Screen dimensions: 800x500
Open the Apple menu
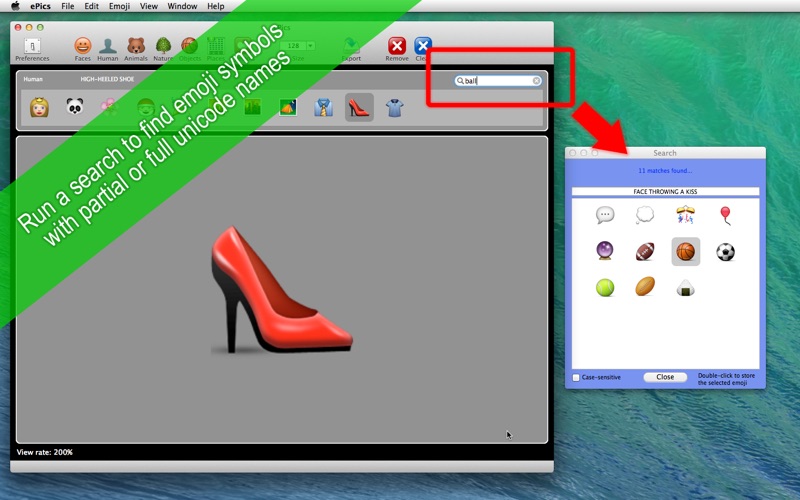tap(15, 6)
